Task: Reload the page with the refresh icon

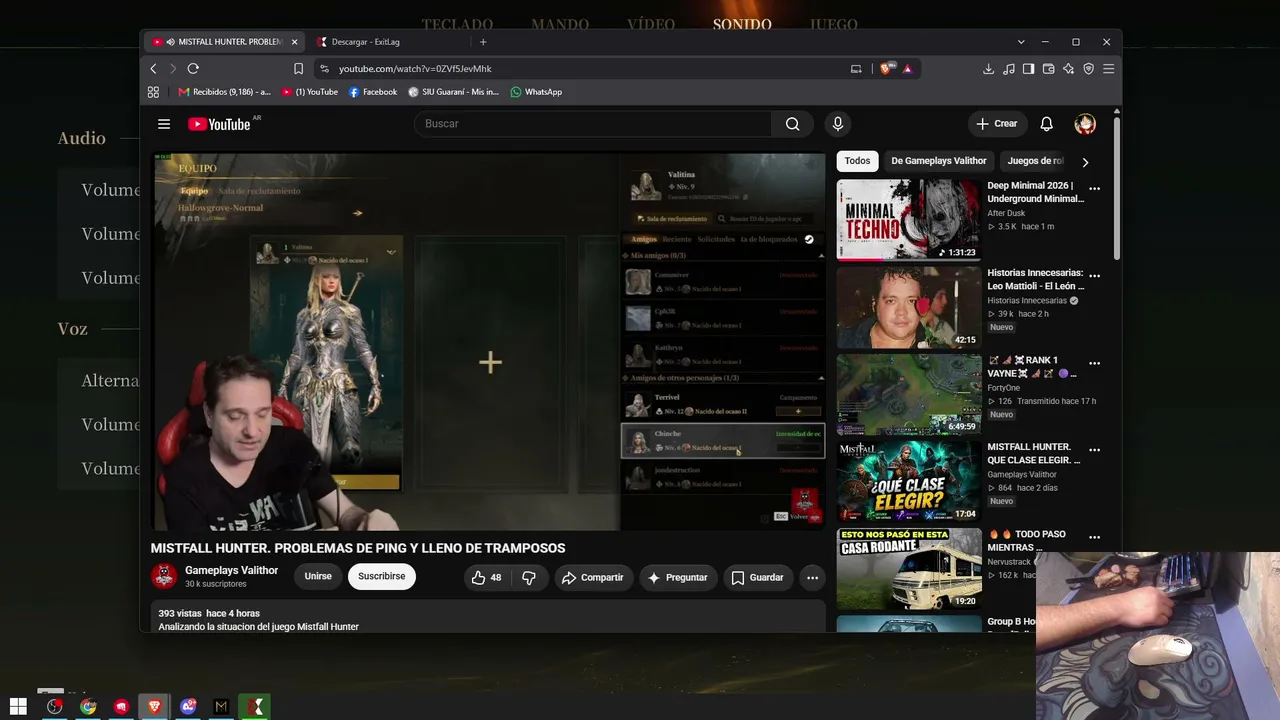Action: pyautogui.click(x=193, y=69)
